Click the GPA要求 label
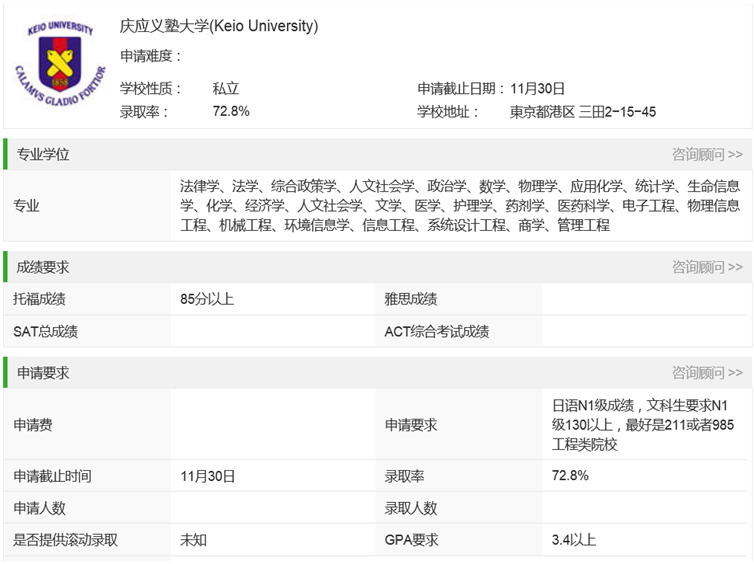Viewport: 754px width, 564px height. tap(411, 540)
